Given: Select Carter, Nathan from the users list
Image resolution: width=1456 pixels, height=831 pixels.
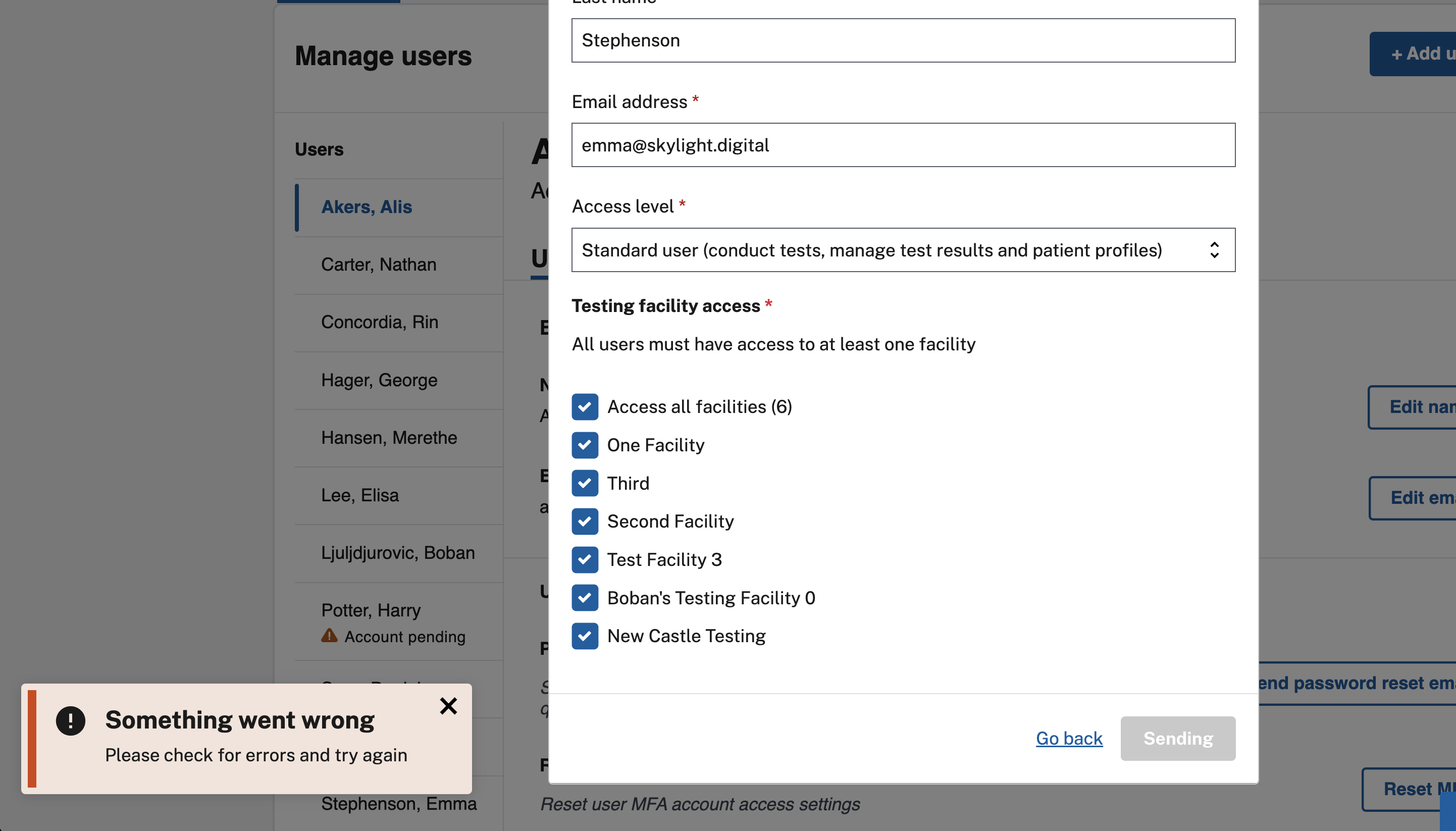Looking at the screenshot, I should click(379, 264).
